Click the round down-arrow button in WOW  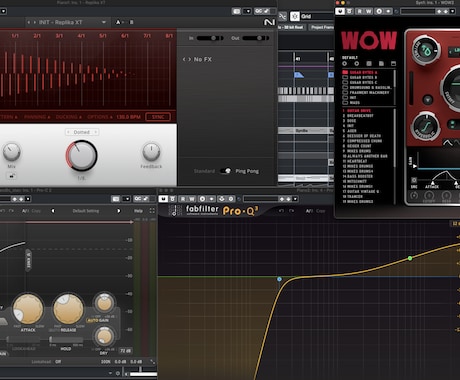pyautogui.click(x=428, y=99)
